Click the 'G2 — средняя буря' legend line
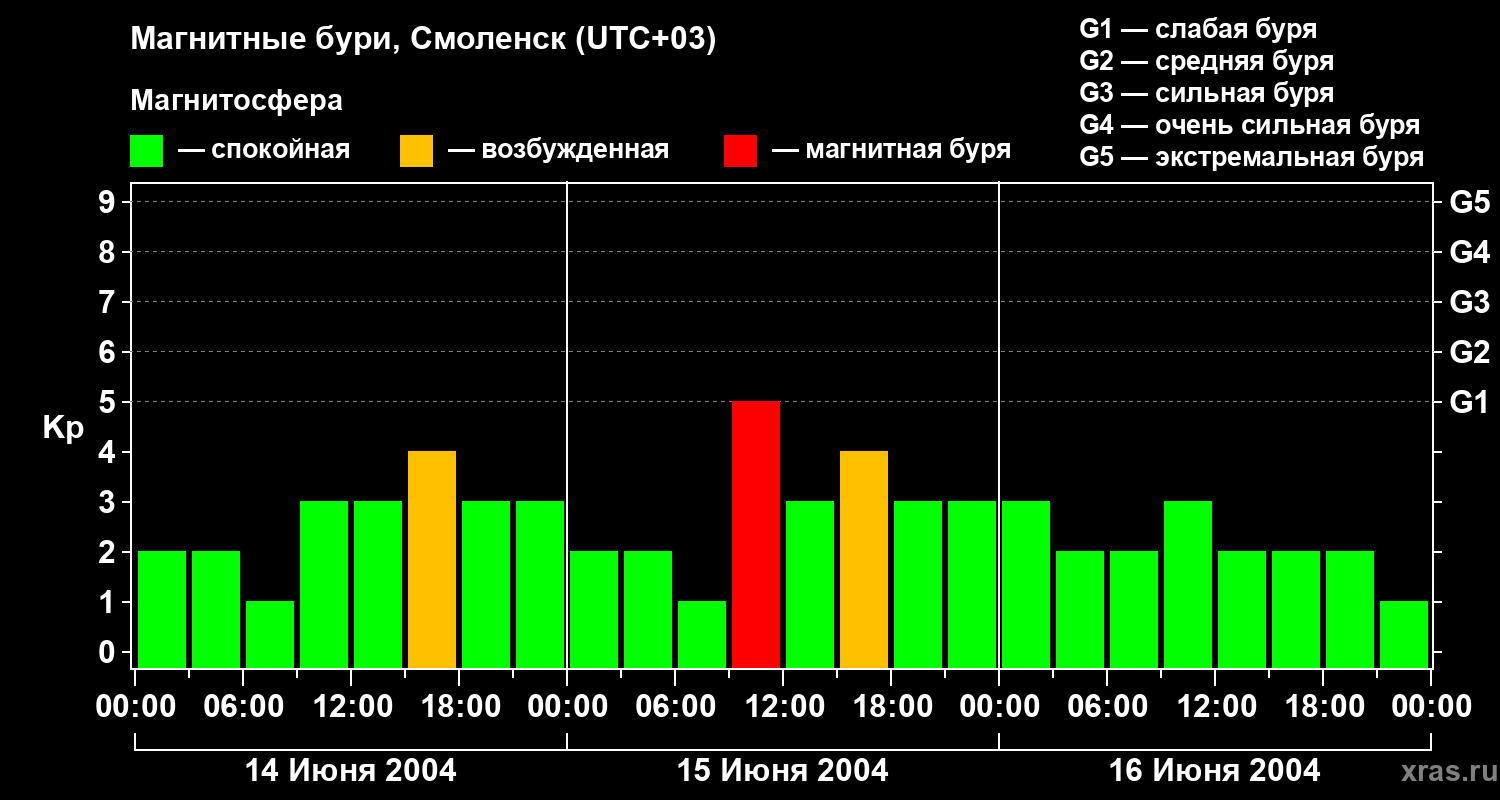This screenshot has height=800, width=1500. click(1207, 61)
